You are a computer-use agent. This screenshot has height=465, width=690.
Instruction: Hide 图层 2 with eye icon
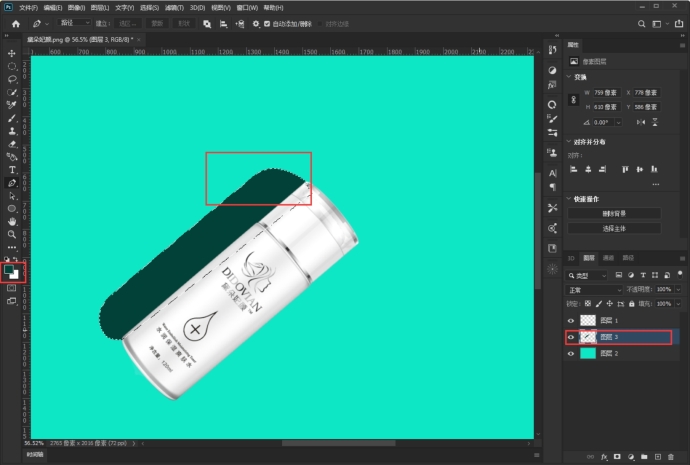click(571, 354)
